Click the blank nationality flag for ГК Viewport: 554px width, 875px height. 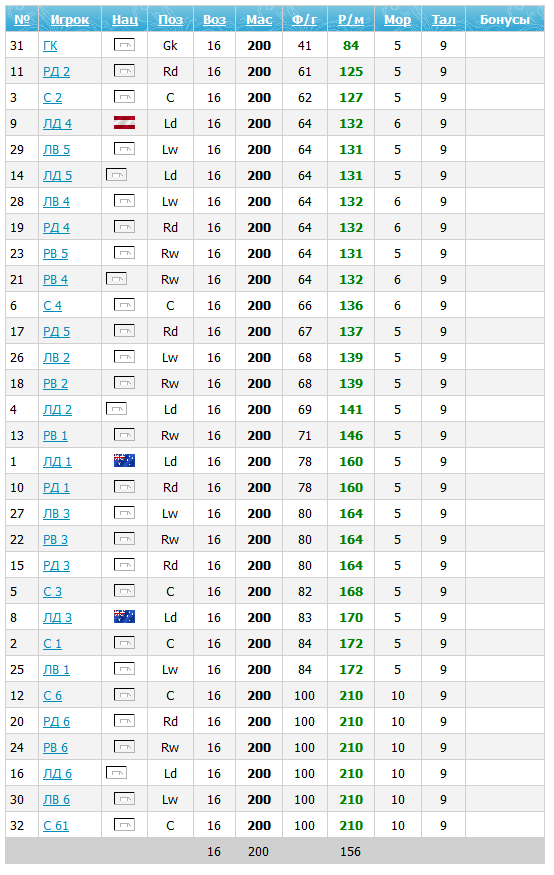124,45
